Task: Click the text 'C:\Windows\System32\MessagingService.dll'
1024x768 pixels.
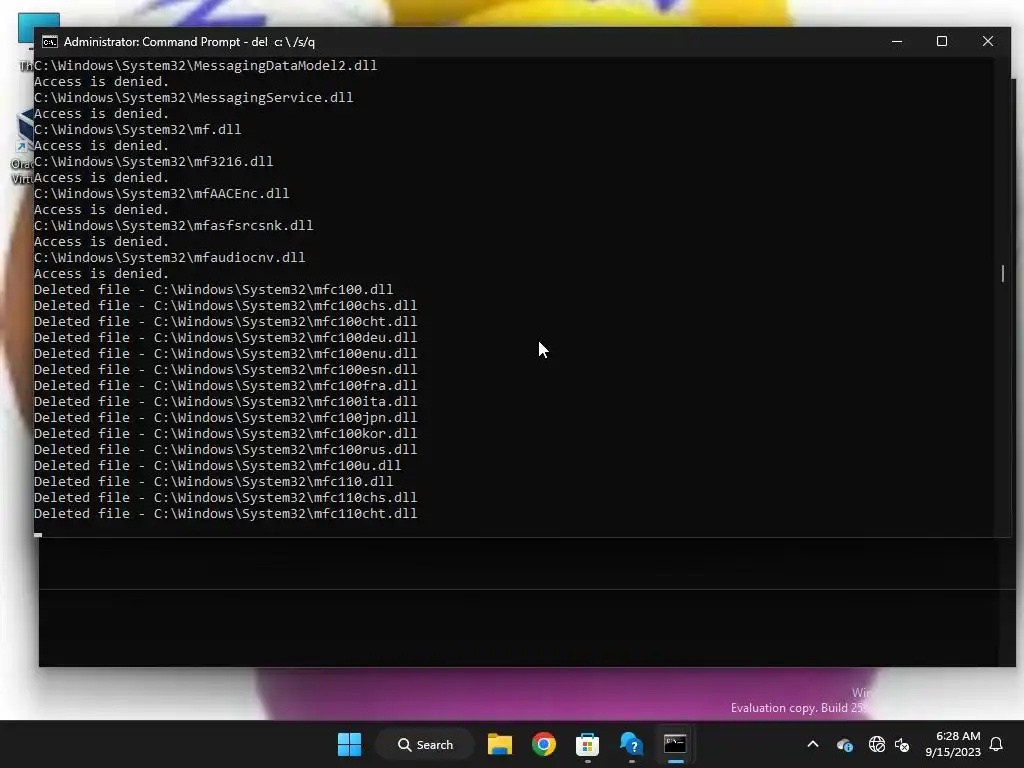Action: point(193,97)
